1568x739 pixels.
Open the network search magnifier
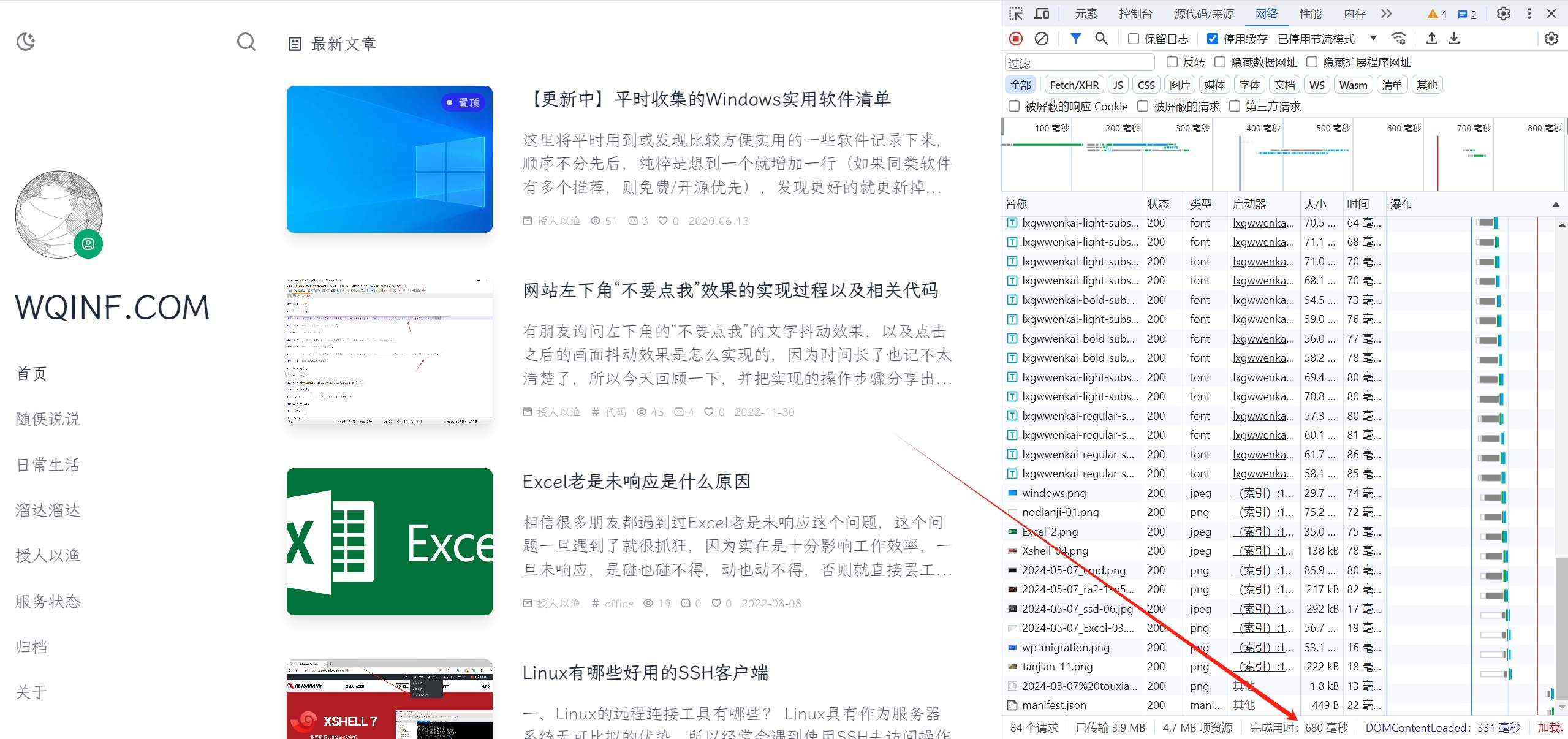pos(1101,39)
